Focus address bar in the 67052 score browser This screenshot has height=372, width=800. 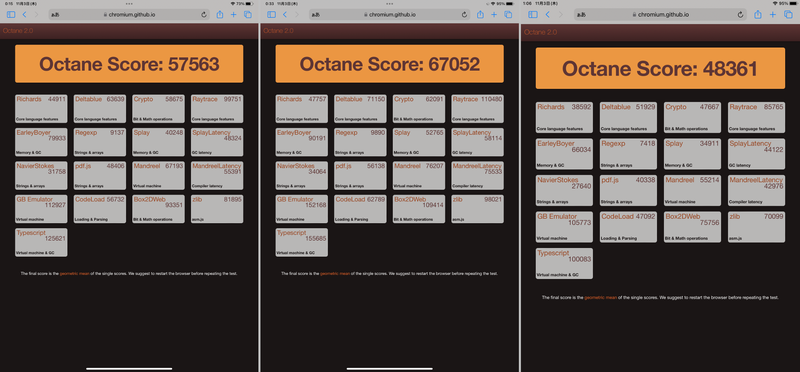coord(389,15)
